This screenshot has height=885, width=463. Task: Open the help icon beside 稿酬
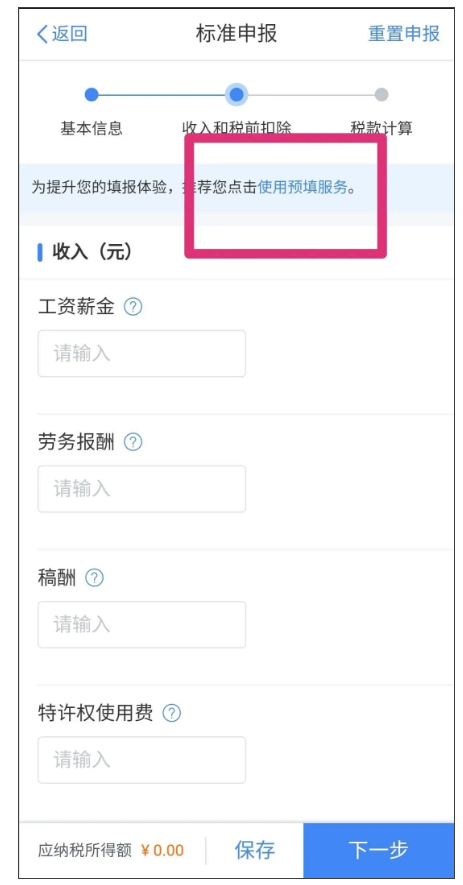pyautogui.click(x=94, y=578)
